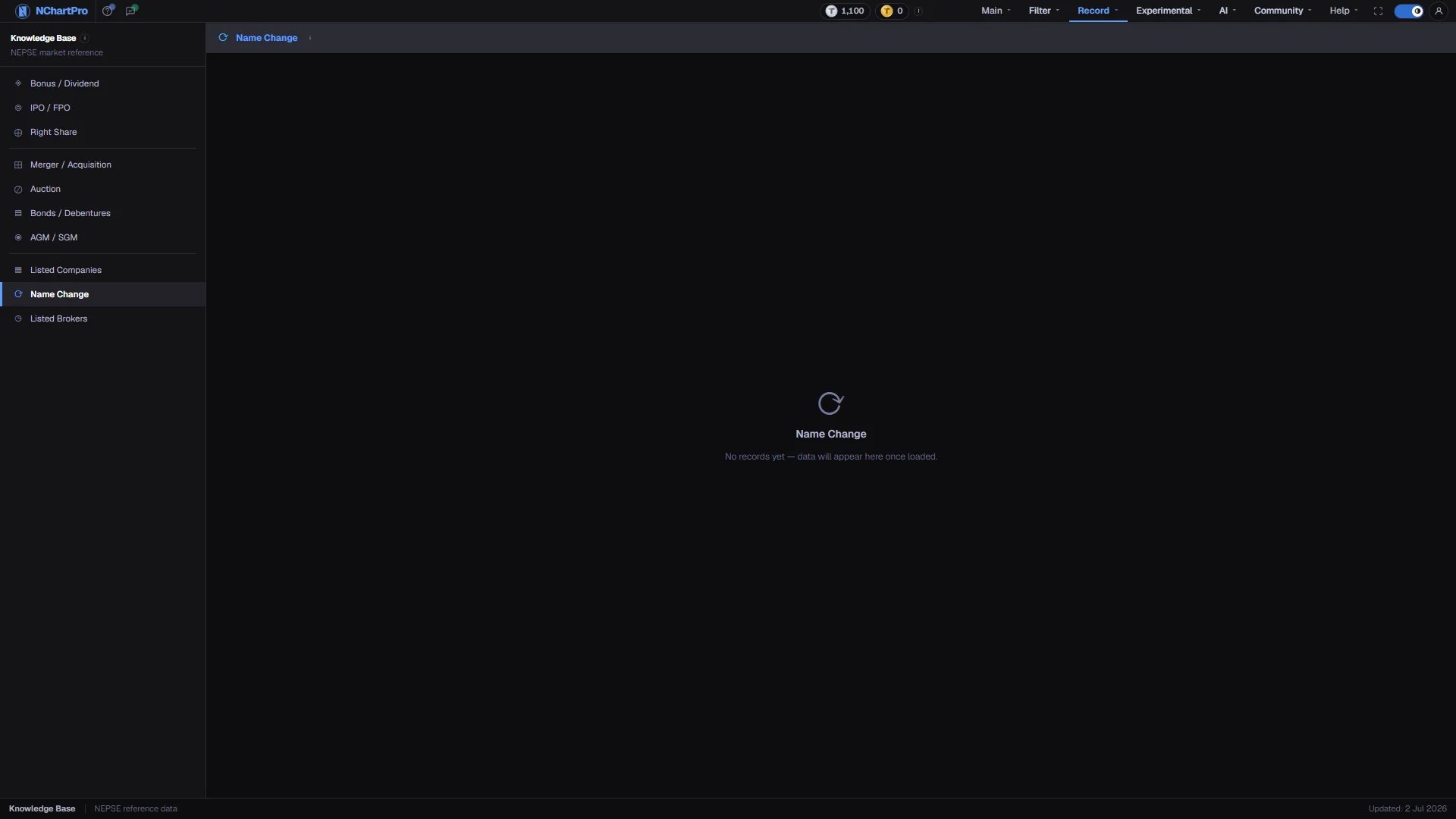Click the silver token balance 1,100
This screenshot has width=1456, height=819.
(x=845, y=11)
